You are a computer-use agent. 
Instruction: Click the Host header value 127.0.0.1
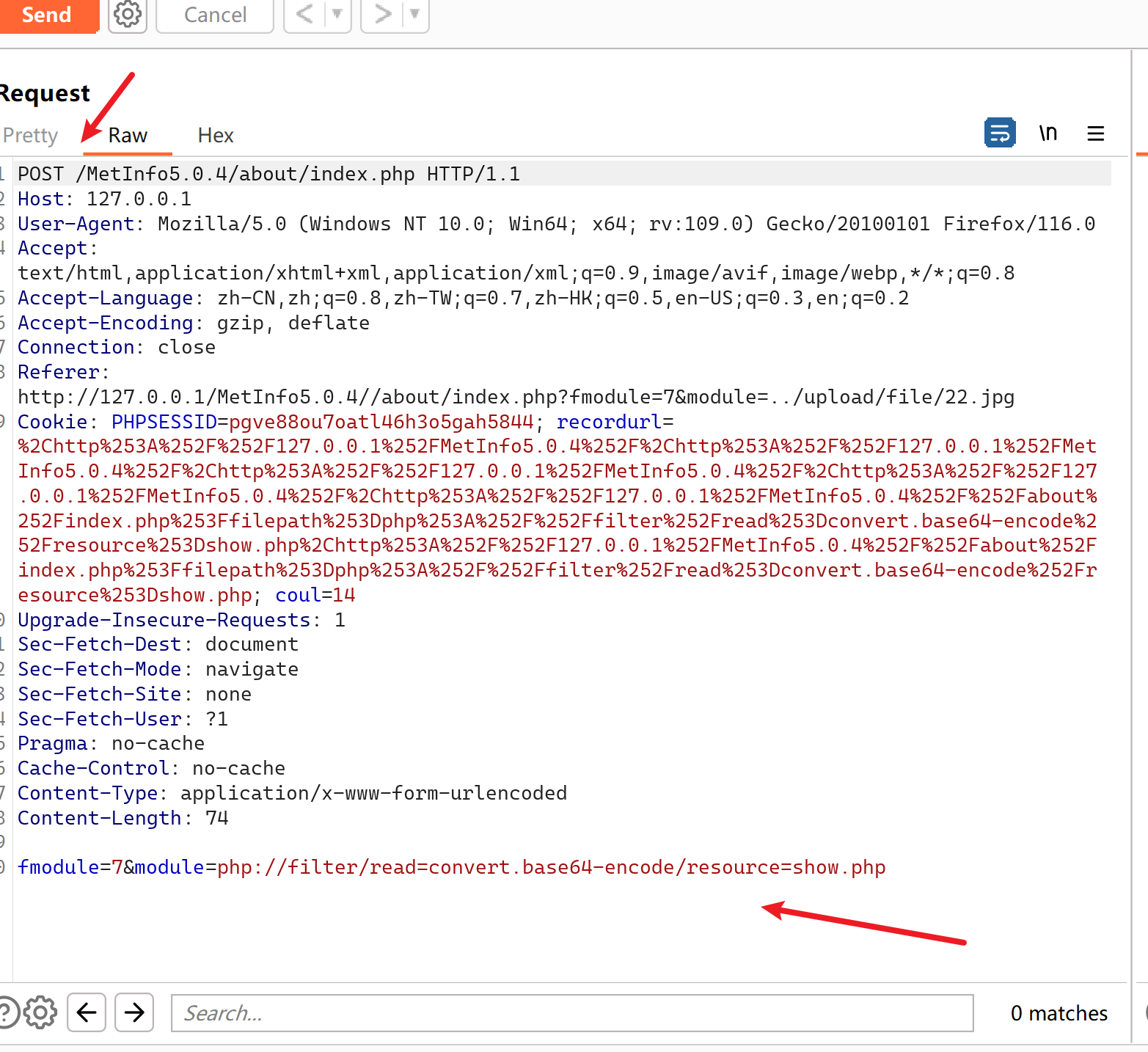click(139, 199)
